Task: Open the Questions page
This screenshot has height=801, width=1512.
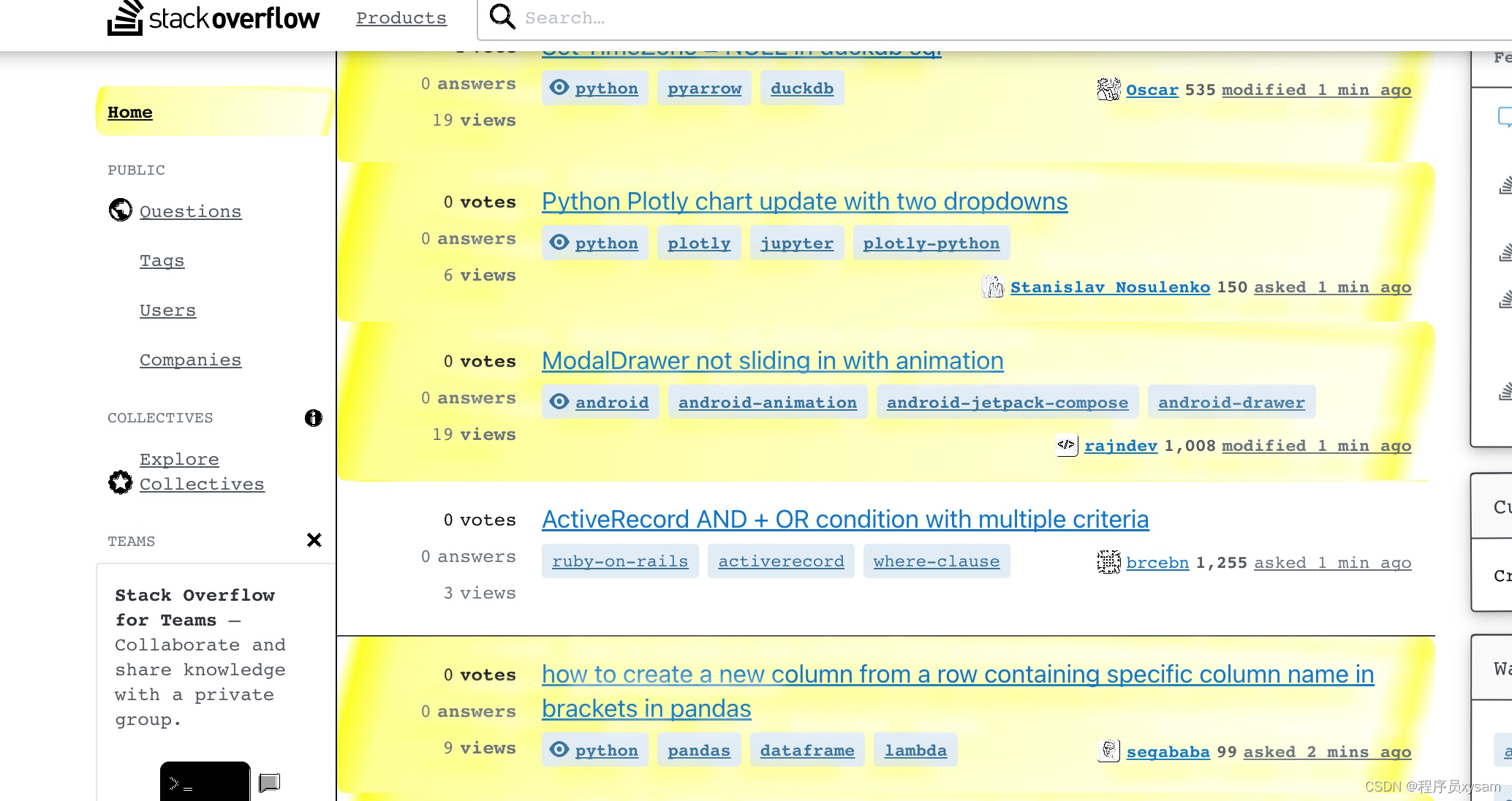Action: [x=190, y=210]
